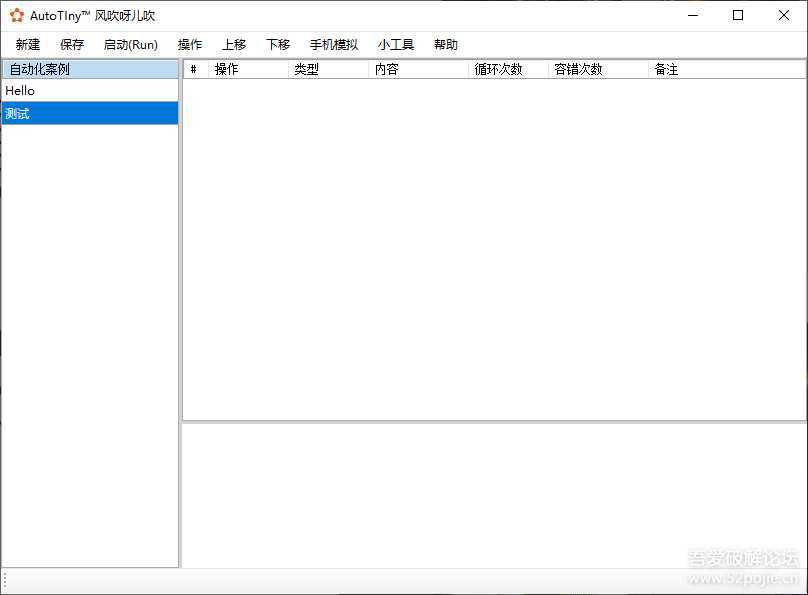Select the 测试 automation case
This screenshot has height=595, width=808.
click(x=17, y=113)
